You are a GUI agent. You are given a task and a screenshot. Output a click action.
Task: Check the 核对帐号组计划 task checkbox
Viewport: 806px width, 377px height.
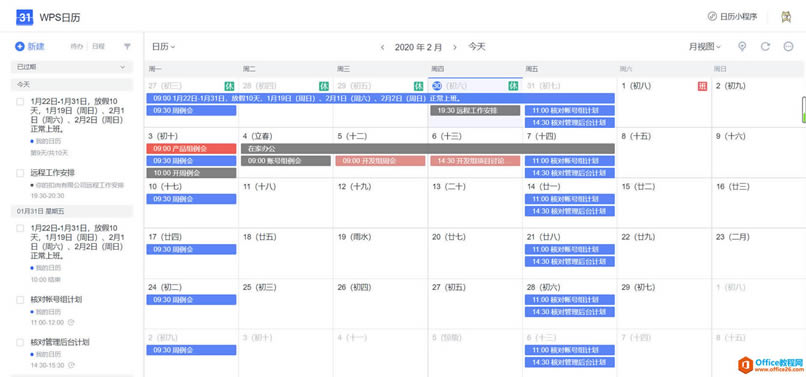[20, 300]
